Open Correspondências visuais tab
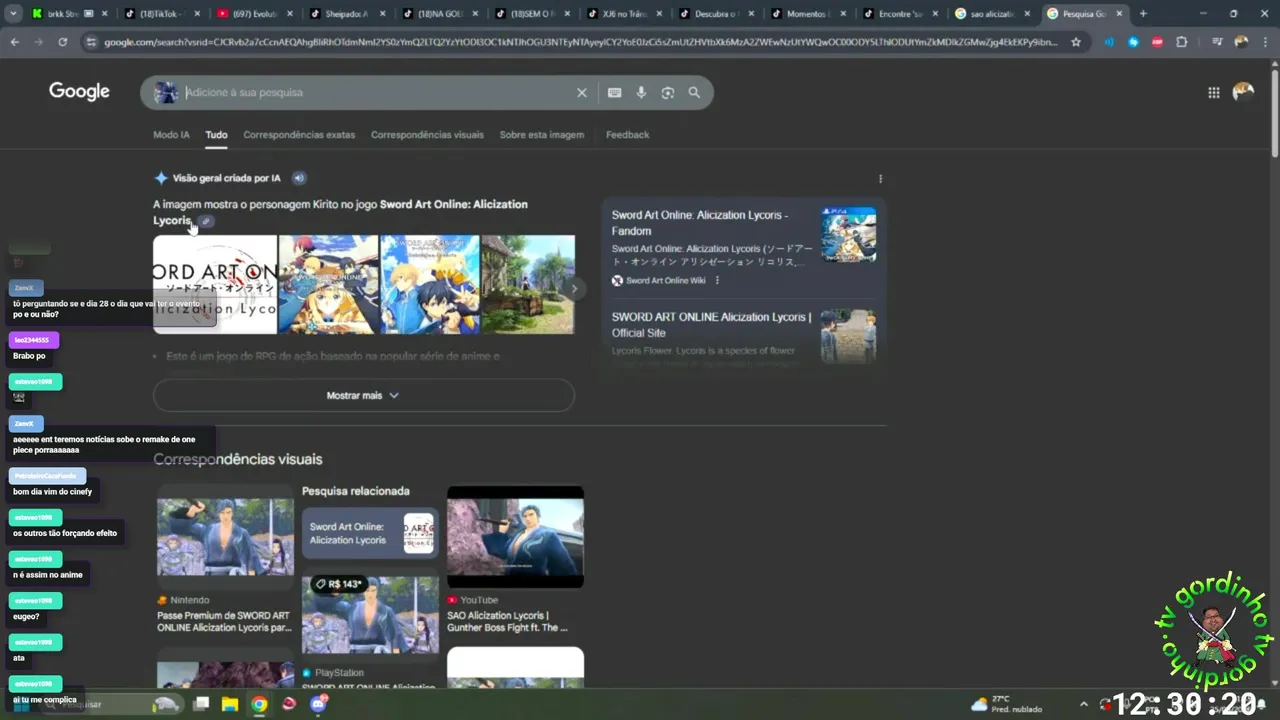Viewport: 1280px width, 720px height. pos(427,135)
